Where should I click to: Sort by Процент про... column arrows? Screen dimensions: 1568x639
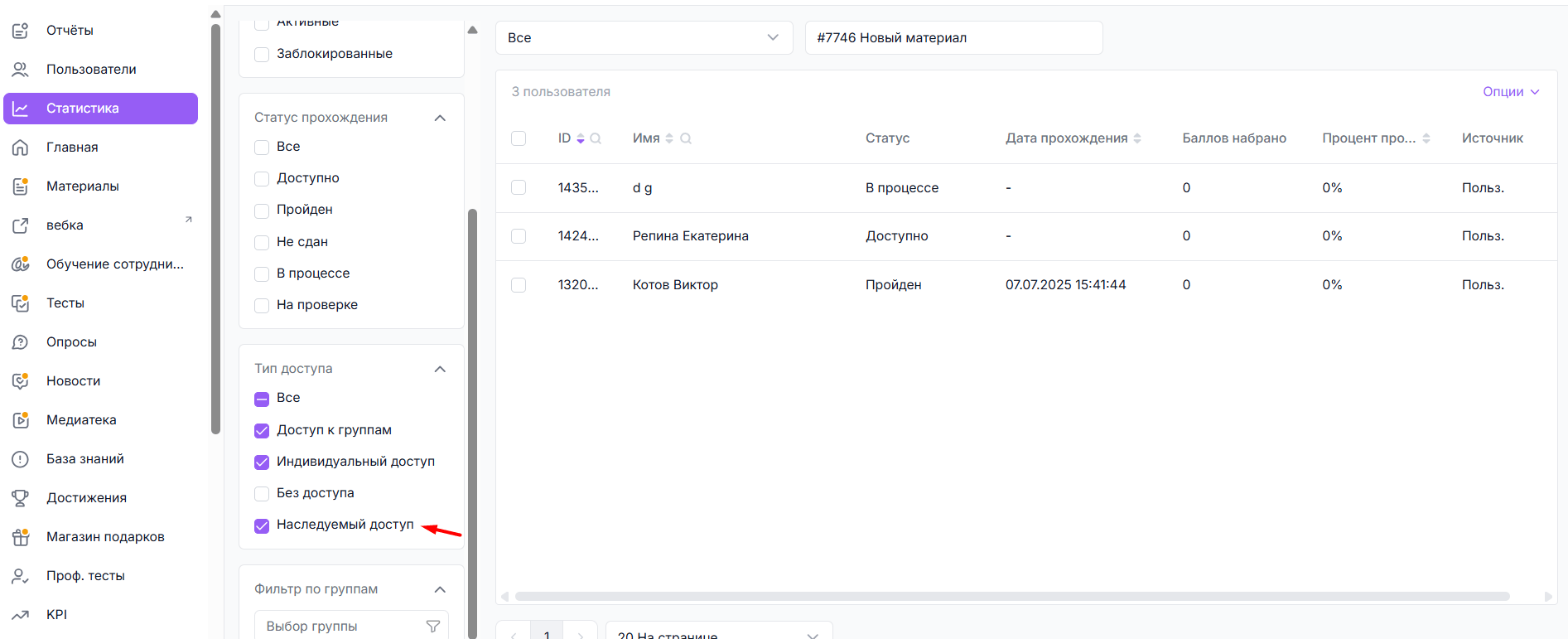[x=1426, y=138]
